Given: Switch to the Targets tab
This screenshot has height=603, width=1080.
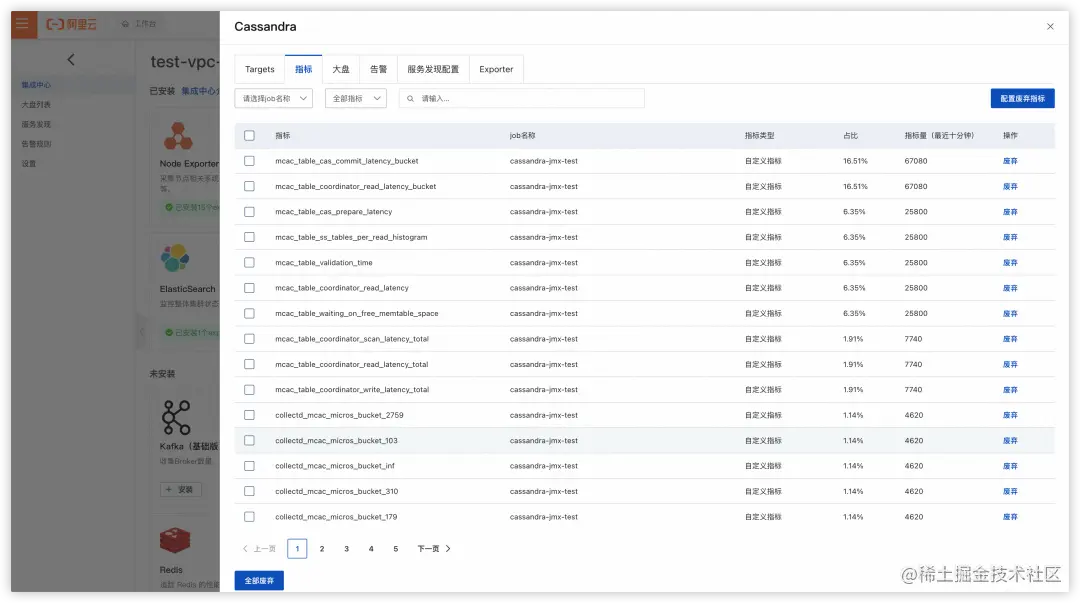Looking at the screenshot, I should click(260, 69).
